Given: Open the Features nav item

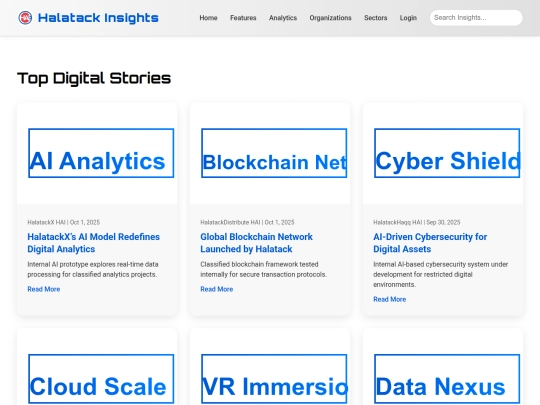Looking at the screenshot, I should point(243,18).
